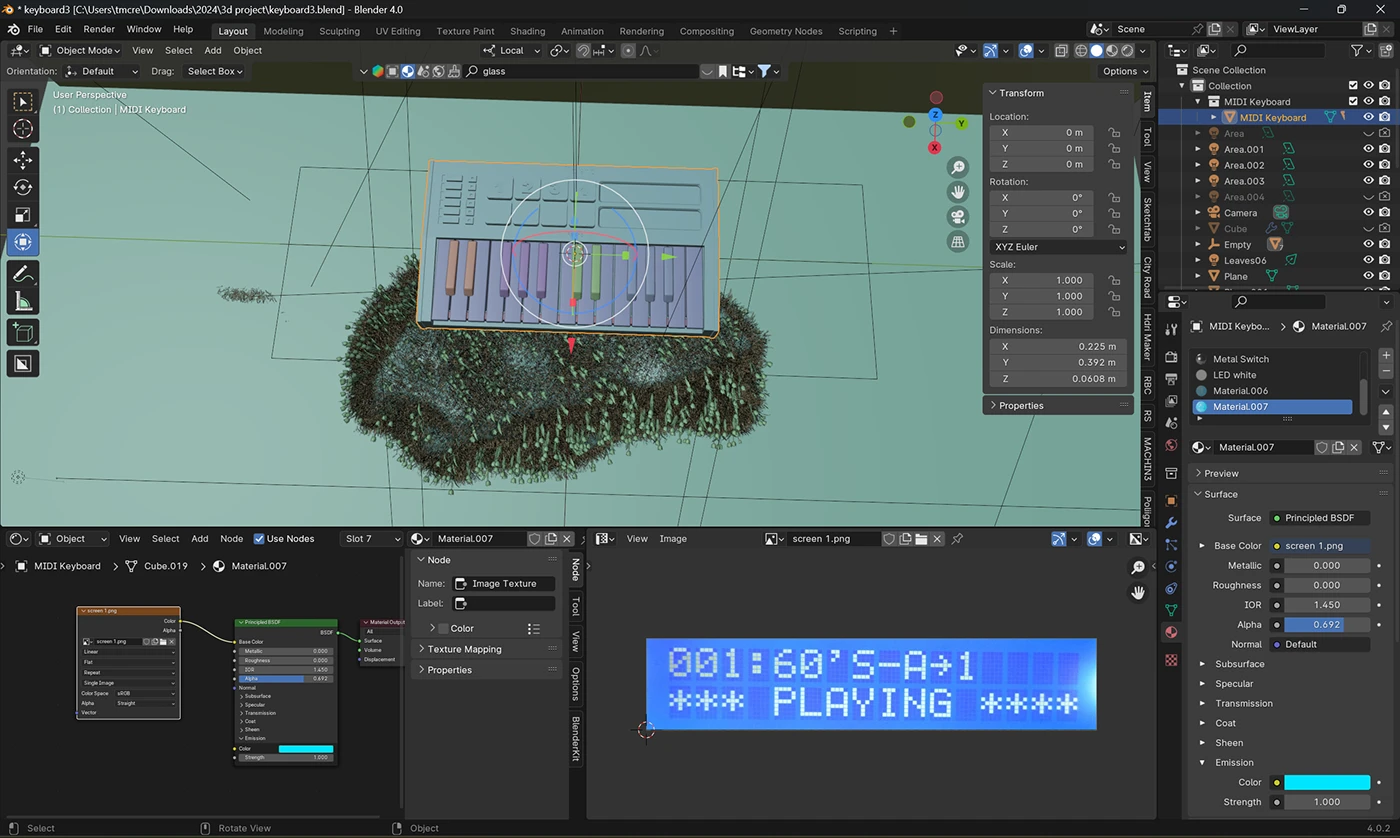This screenshot has width=1400, height=838.
Task: Select the Measure tool
Action: point(23,300)
